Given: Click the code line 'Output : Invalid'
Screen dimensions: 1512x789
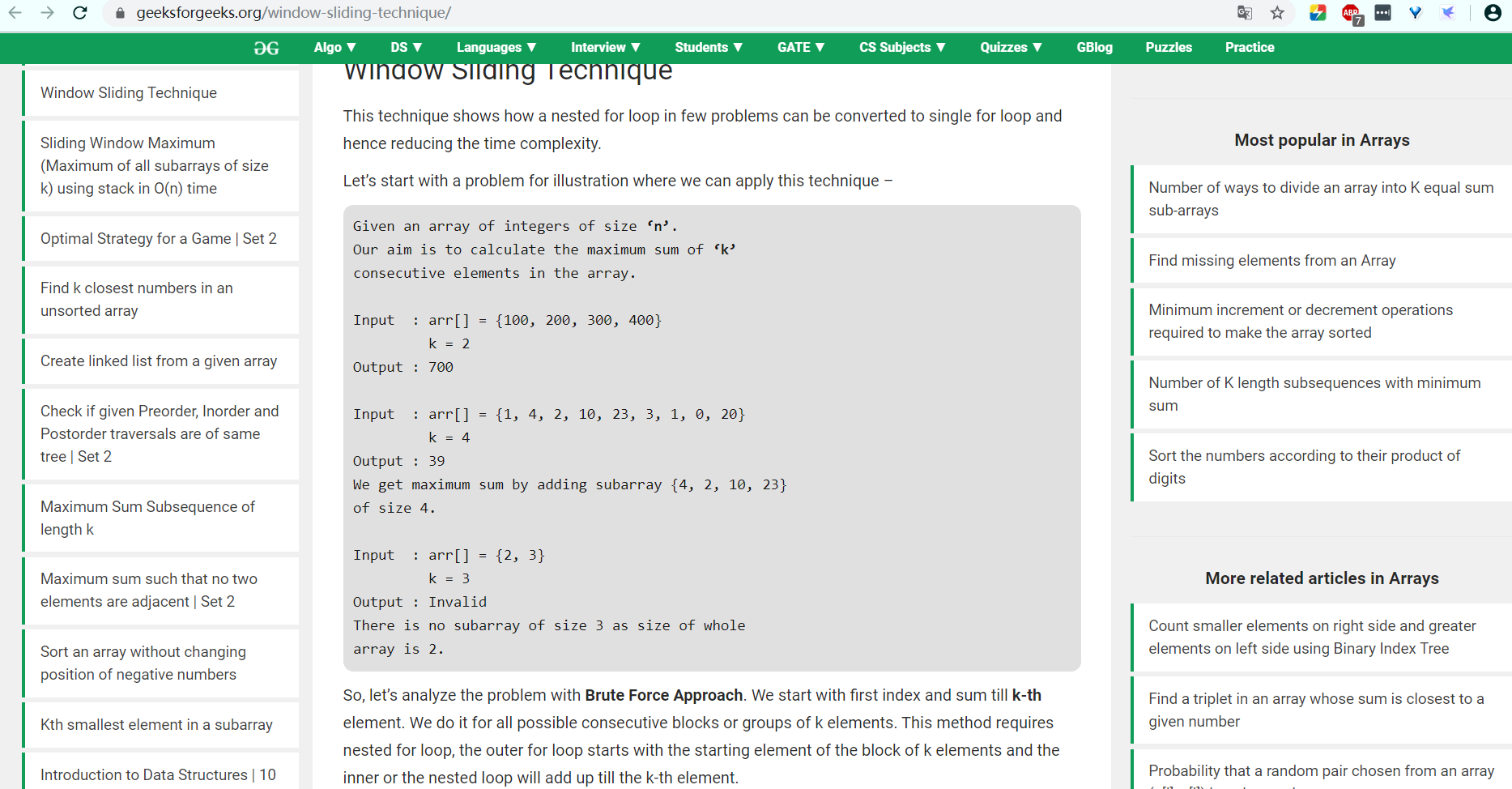Looking at the screenshot, I should [x=420, y=603].
